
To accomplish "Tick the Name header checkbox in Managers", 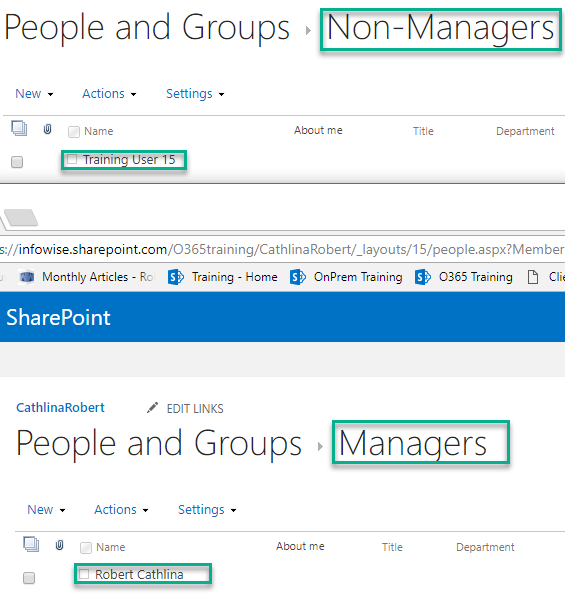I will coord(86,548).
